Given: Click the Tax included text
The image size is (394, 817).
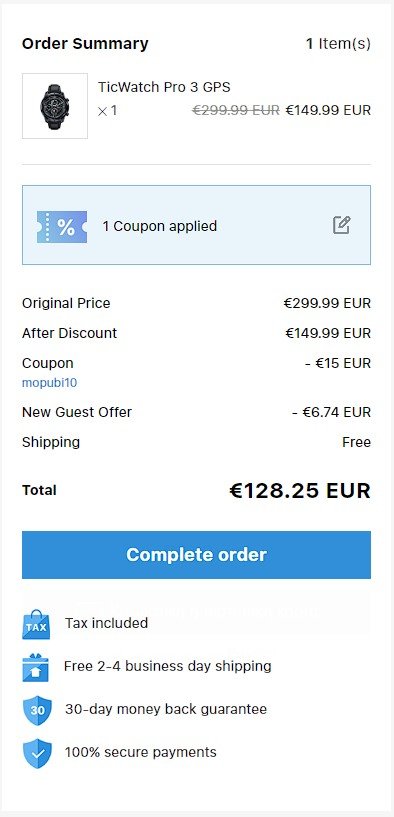Looking at the screenshot, I should click(106, 623).
